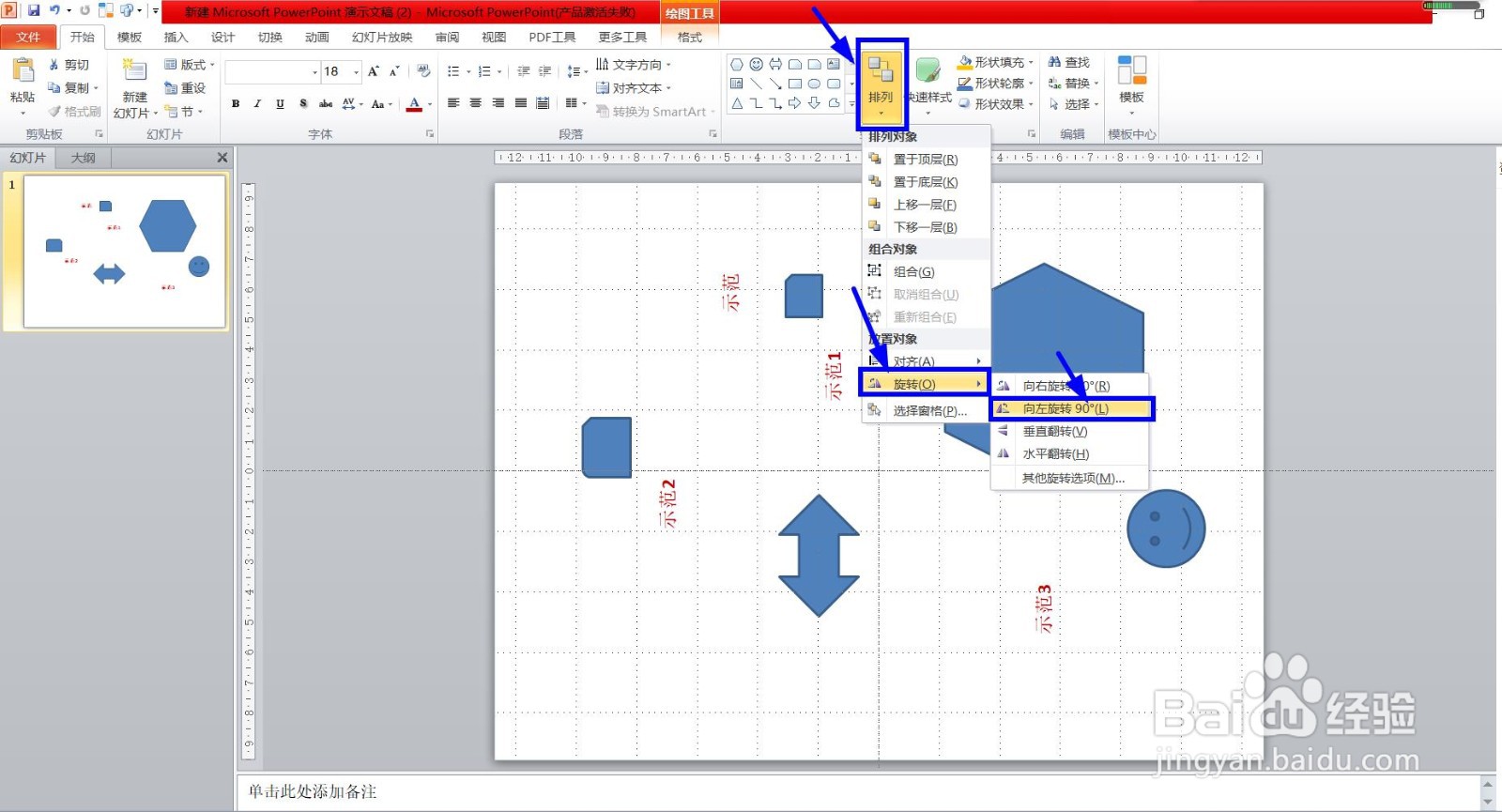Open the line spacing dropdown
Screen dimensions: 1502x812
(575, 71)
